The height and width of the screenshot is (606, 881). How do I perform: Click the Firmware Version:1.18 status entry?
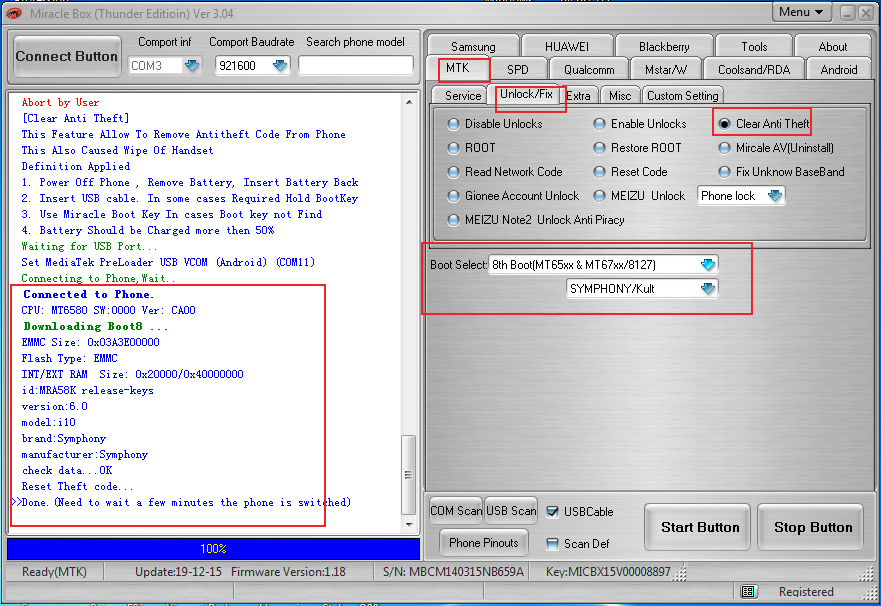click(288, 572)
